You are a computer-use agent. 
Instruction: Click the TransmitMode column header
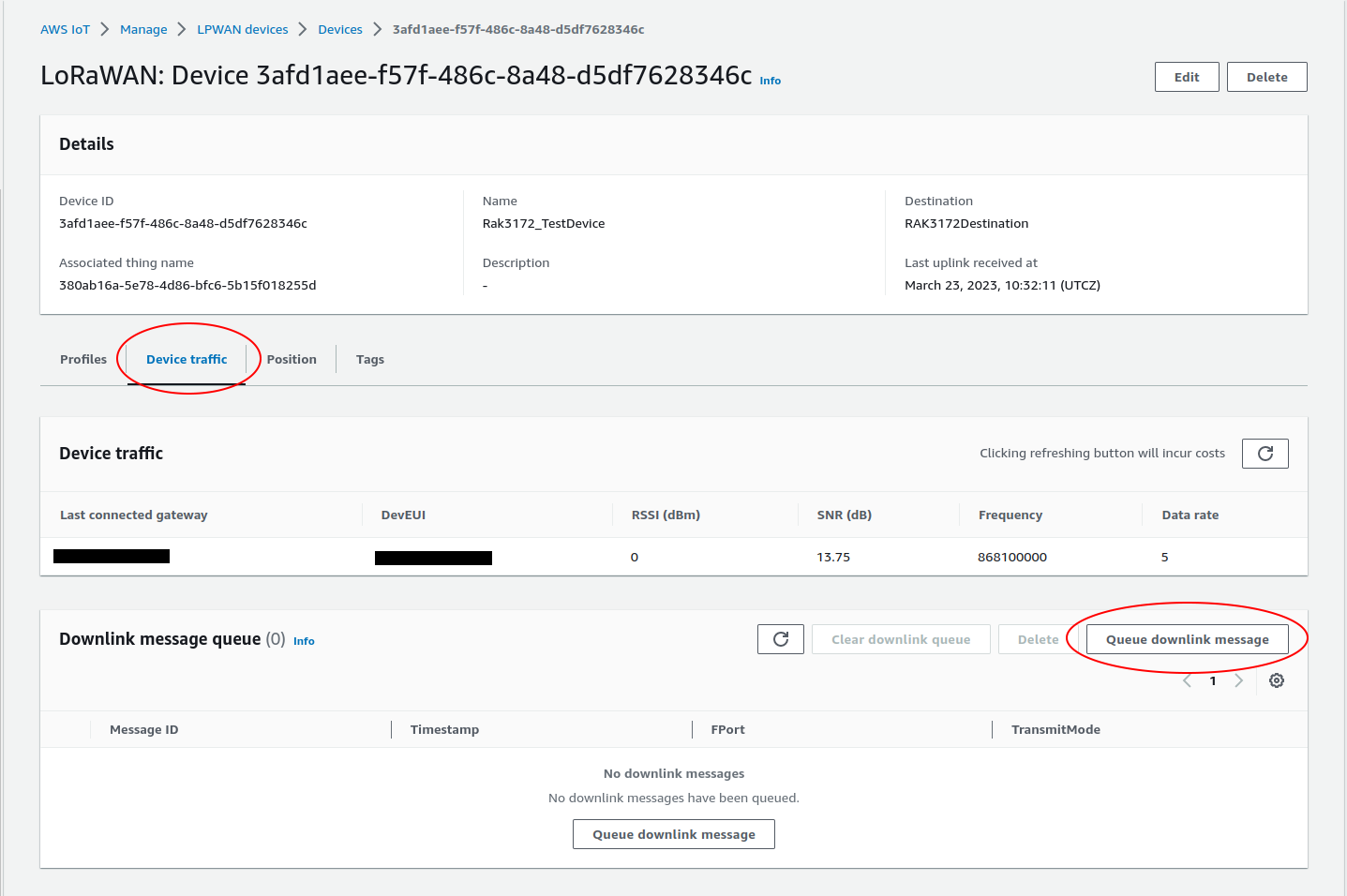1055,729
